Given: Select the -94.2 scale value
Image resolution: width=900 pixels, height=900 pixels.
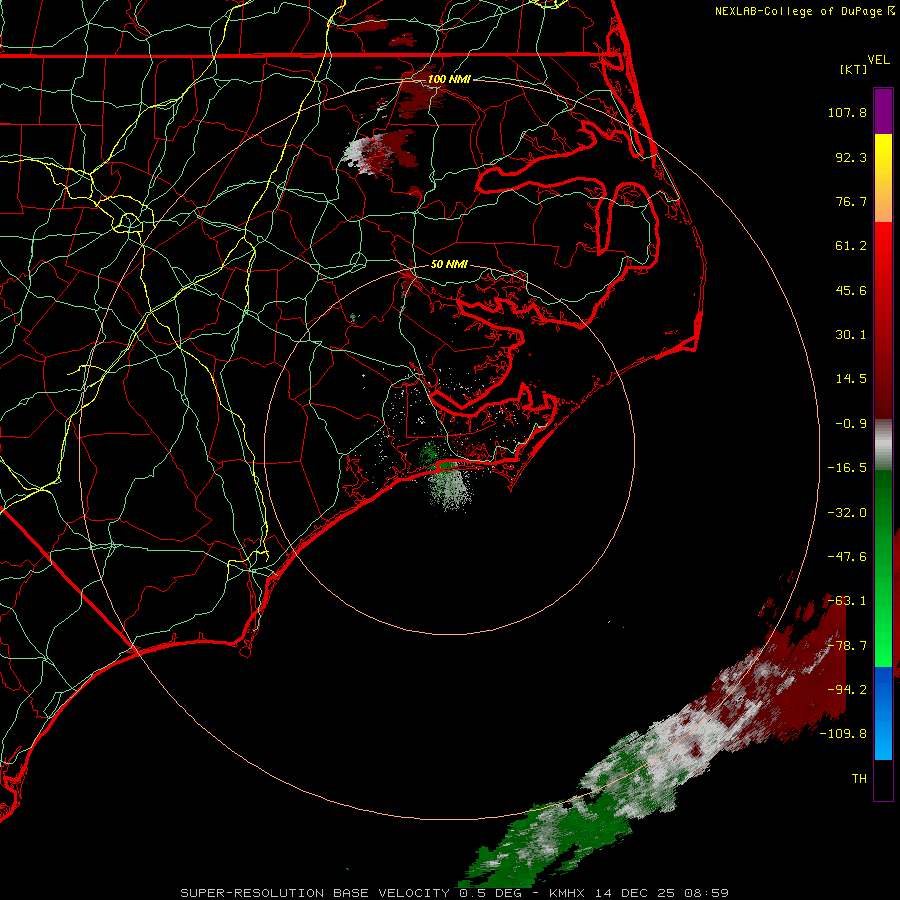Looking at the screenshot, I should tap(847, 690).
